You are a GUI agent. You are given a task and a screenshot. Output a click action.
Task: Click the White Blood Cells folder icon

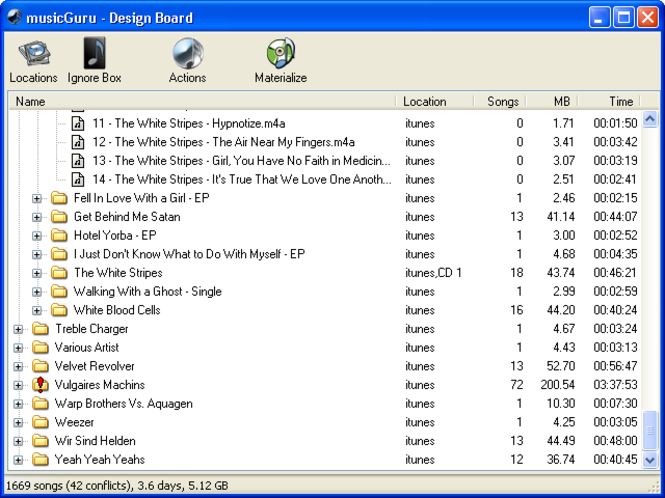coord(59,310)
